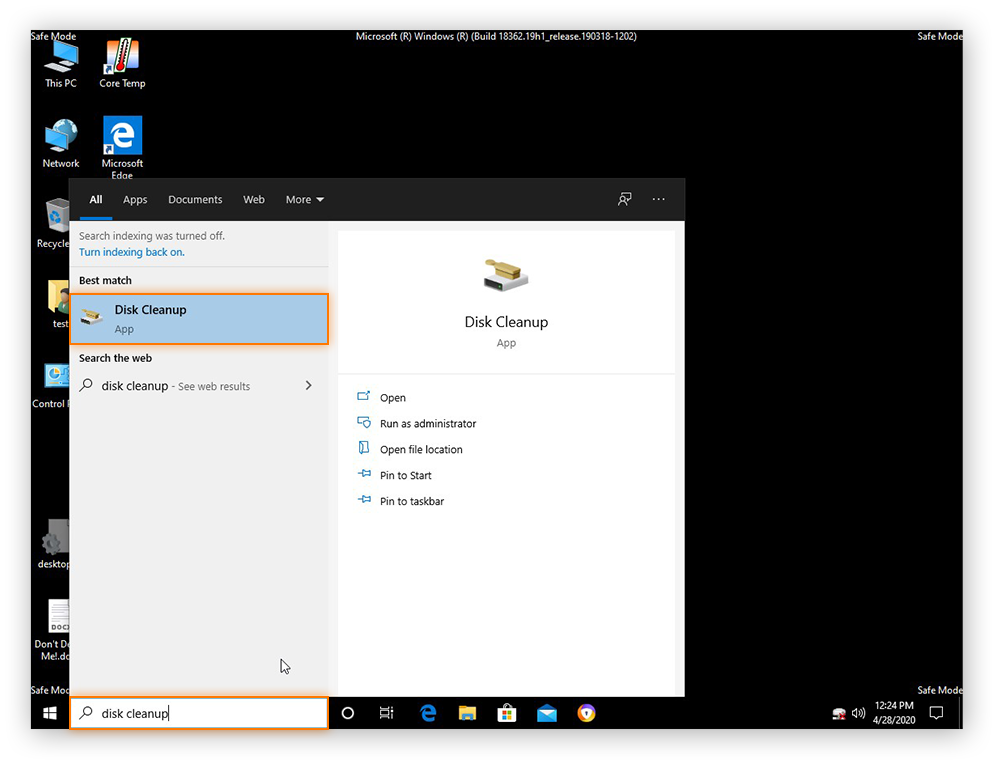Choose Run as administrator label
The height and width of the screenshot is (764, 1000).
(428, 423)
